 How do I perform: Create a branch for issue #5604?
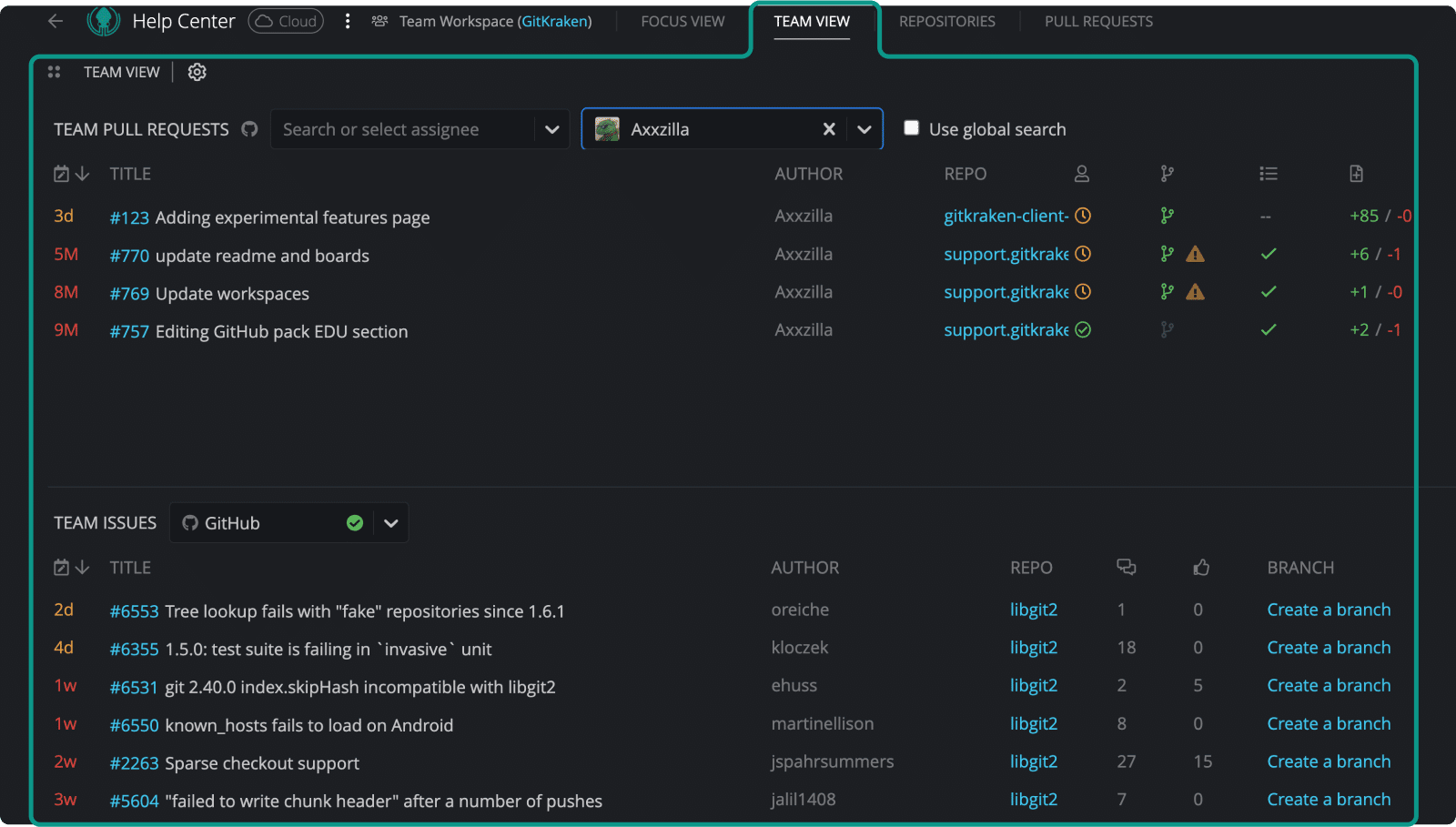click(x=1329, y=800)
